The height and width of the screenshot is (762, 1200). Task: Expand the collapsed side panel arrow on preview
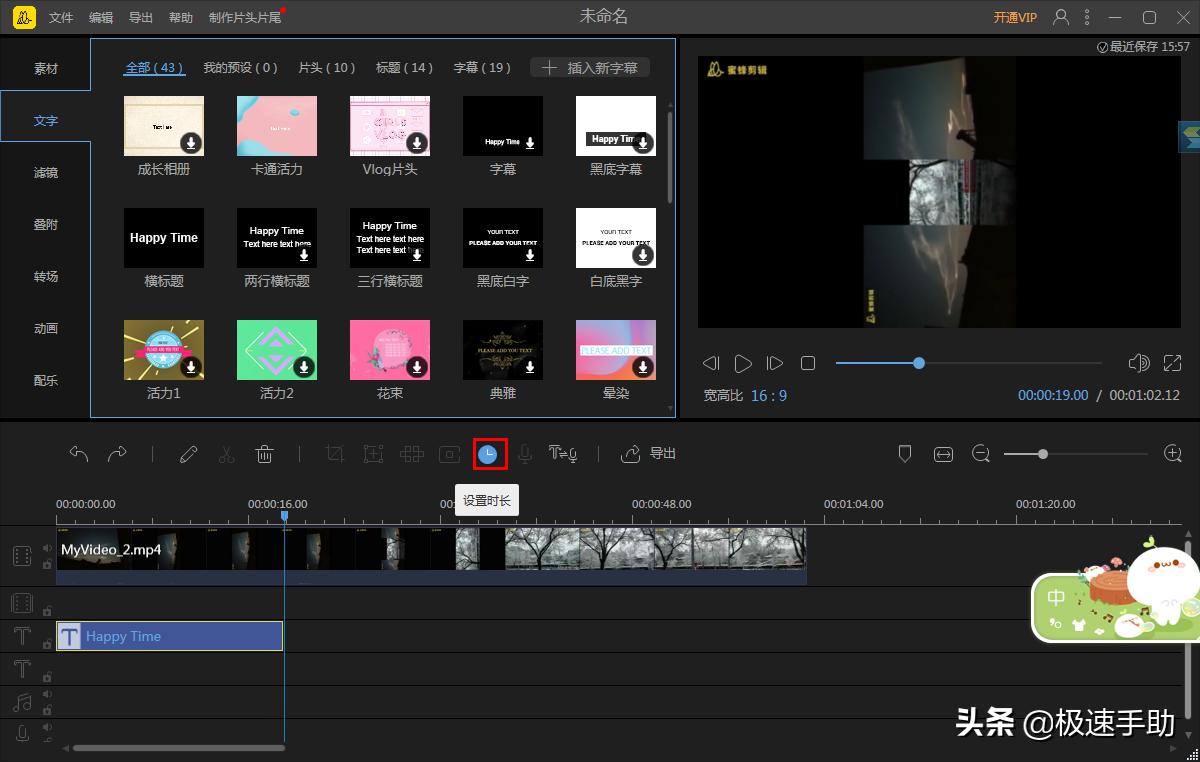point(1189,136)
